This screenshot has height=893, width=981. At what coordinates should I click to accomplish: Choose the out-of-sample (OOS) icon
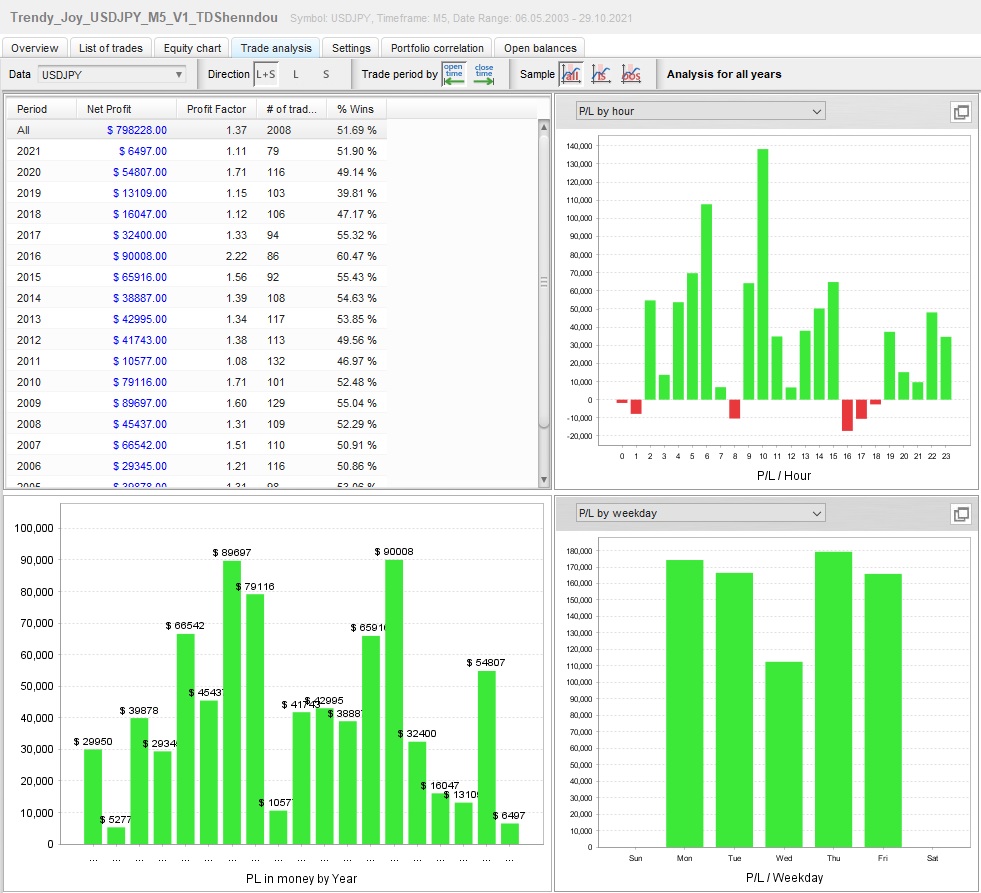click(631, 74)
